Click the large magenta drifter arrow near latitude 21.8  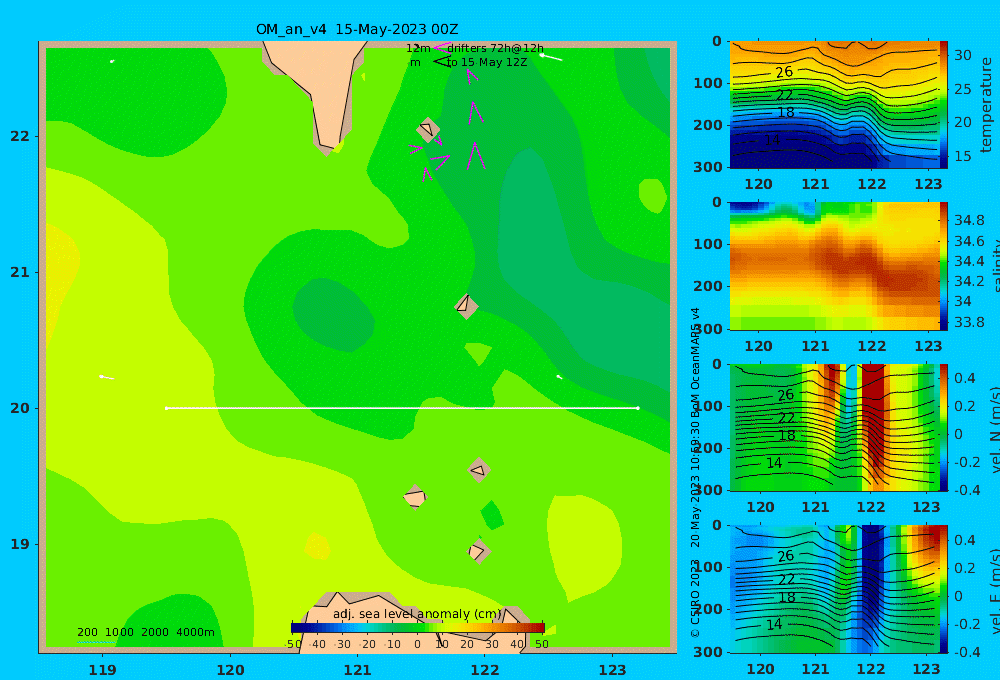(x=474, y=156)
